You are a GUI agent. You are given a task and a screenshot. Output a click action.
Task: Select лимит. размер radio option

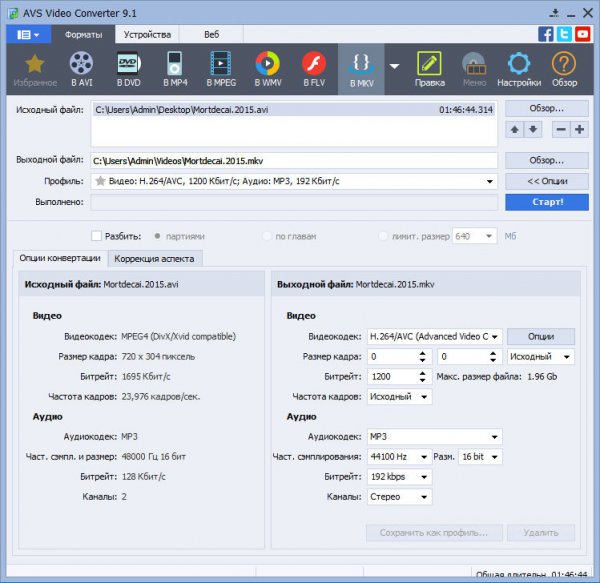[x=382, y=236]
